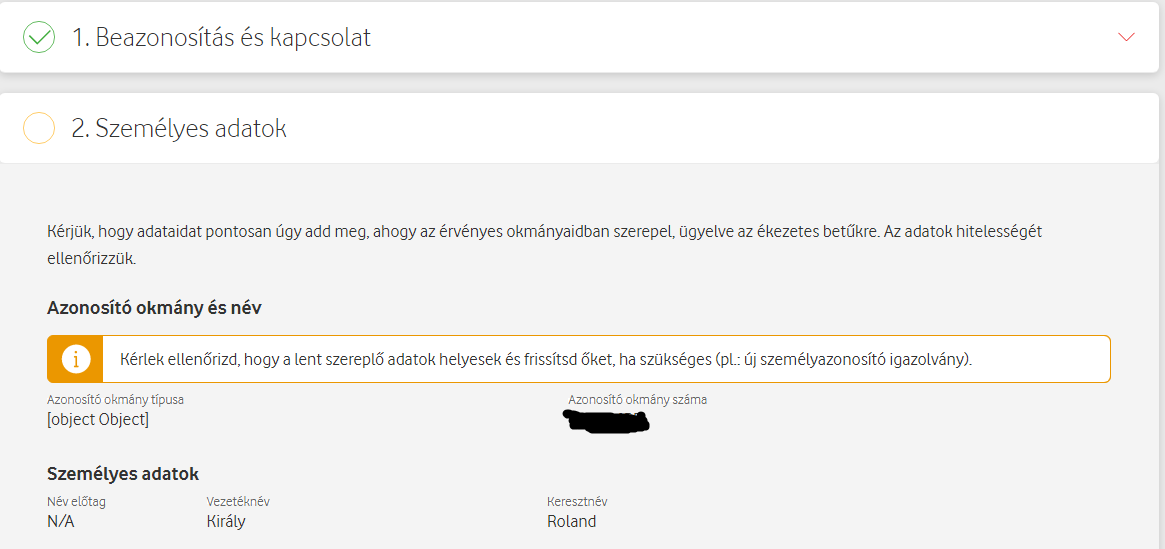Viewport: 1165px width, 549px height.
Task: Select the [object Object] document type value
Action: pyautogui.click(x=98, y=420)
